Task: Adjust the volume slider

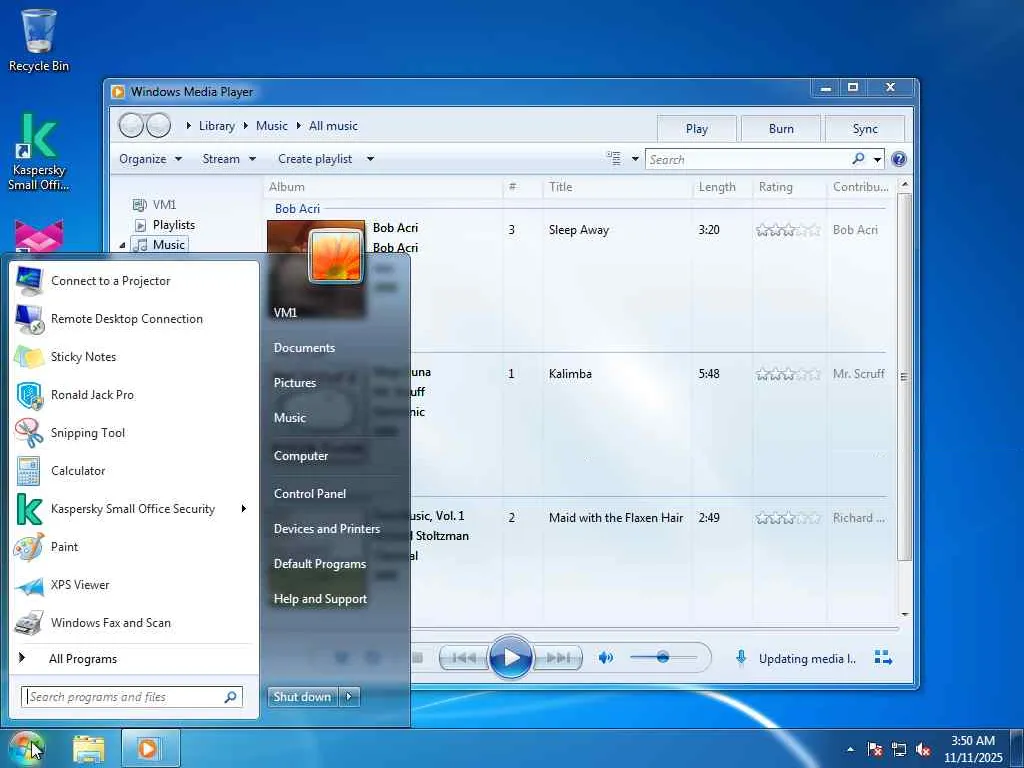Action: coord(663,657)
